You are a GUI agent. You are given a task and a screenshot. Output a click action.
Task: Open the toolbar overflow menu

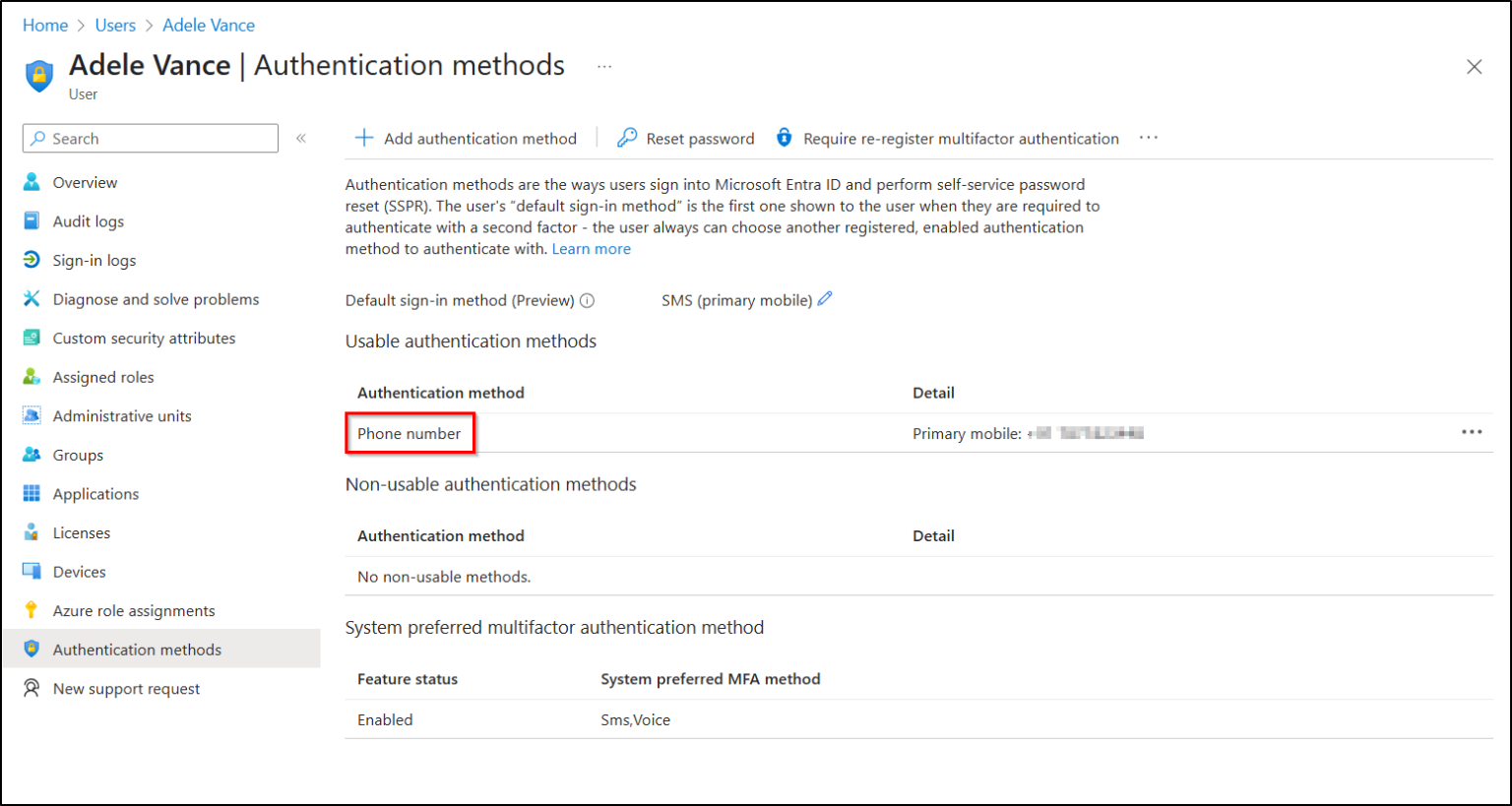1148,138
